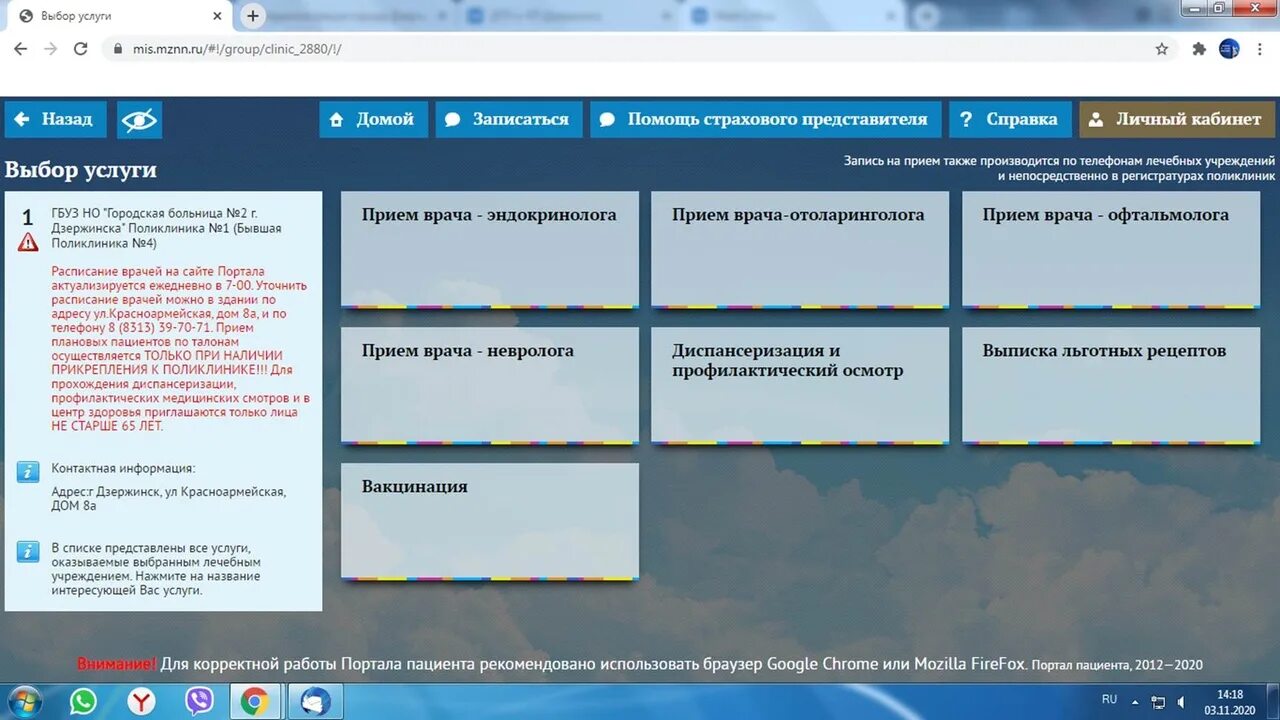Bookmark the page with the star icon
Screen dimensions: 1280x720
pos(1161,49)
